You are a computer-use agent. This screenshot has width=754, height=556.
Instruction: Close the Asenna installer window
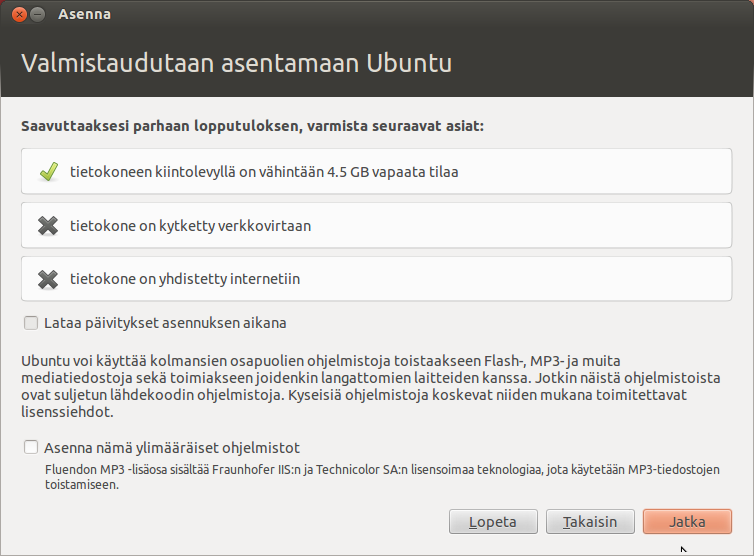19,14
